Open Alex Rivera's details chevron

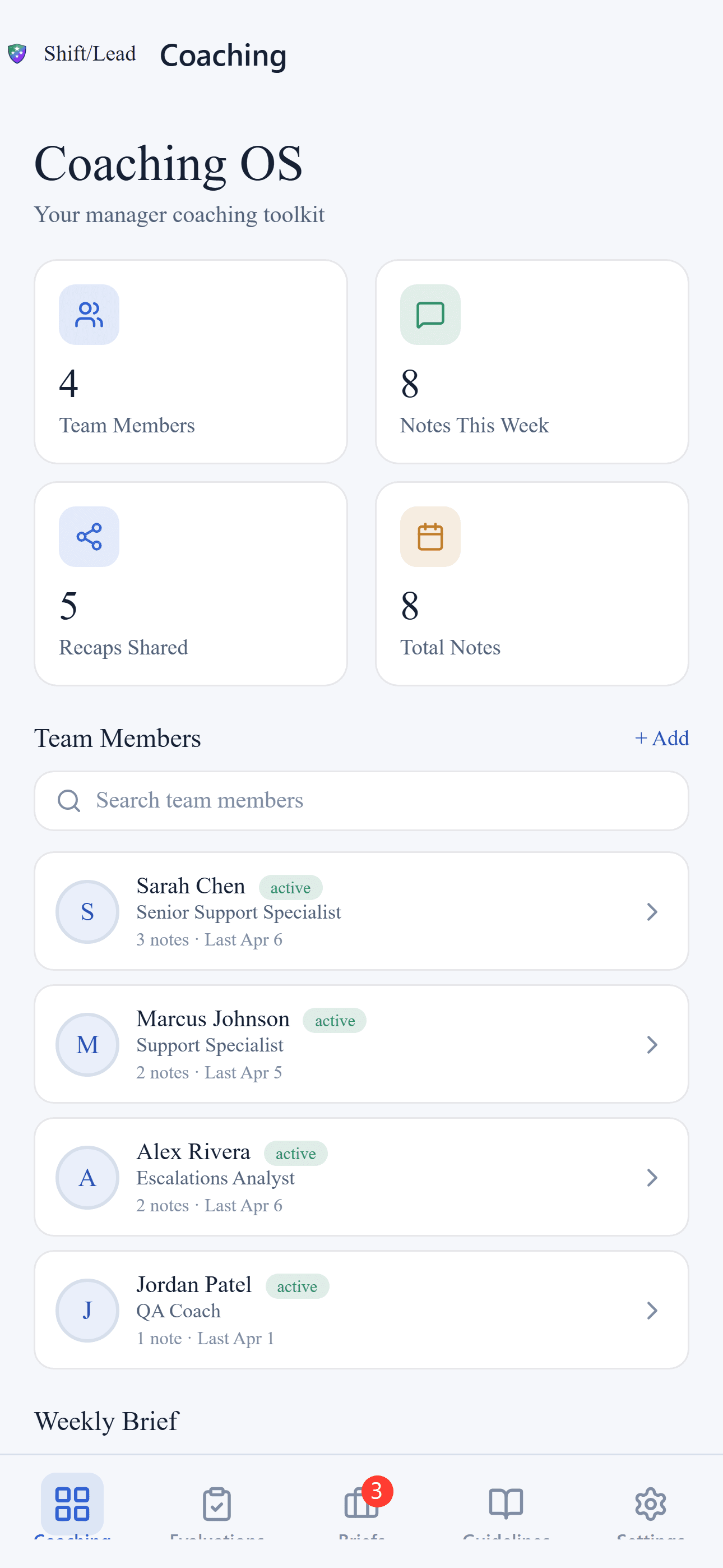click(x=652, y=1178)
